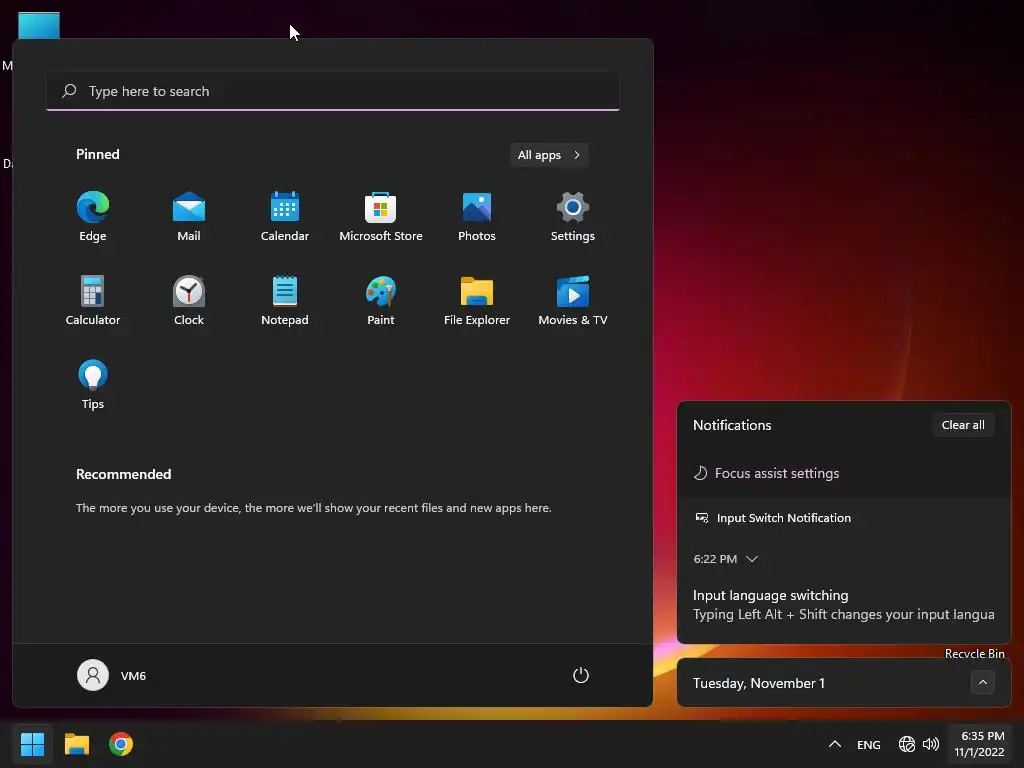Open network internet icon in tray
The image size is (1024, 768).
[x=906, y=744]
